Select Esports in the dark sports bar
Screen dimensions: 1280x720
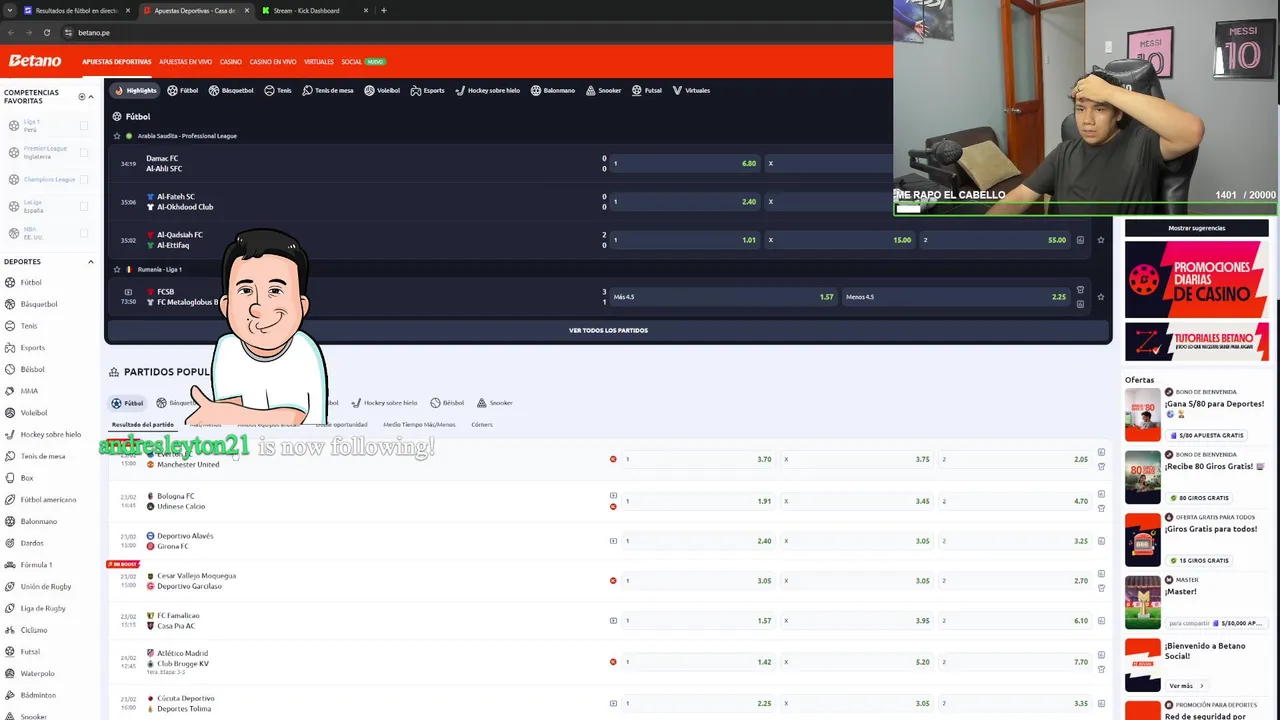coord(427,90)
